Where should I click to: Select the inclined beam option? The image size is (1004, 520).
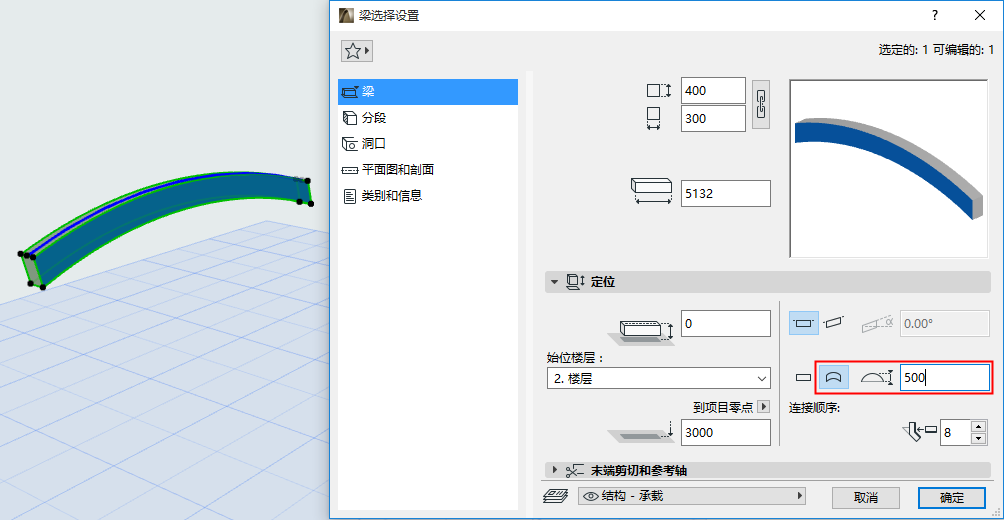click(x=834, y=323)
